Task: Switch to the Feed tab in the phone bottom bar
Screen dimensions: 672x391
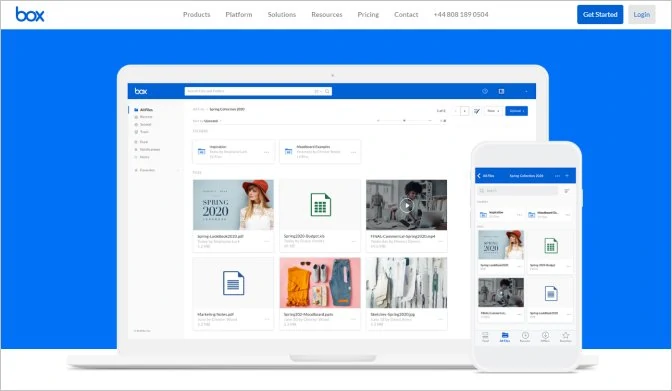Action: [x=485, y=337]
